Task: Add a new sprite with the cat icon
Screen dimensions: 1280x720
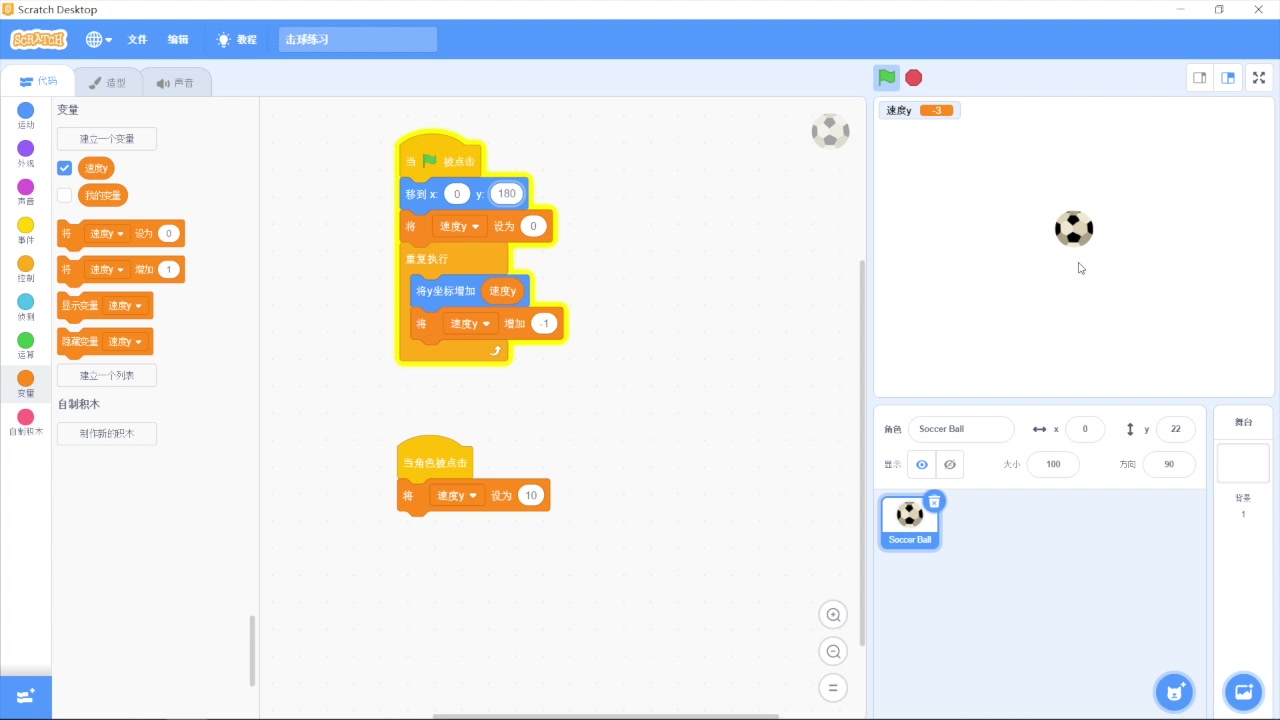Action: pyautogui.click(x=1174, y=691)
